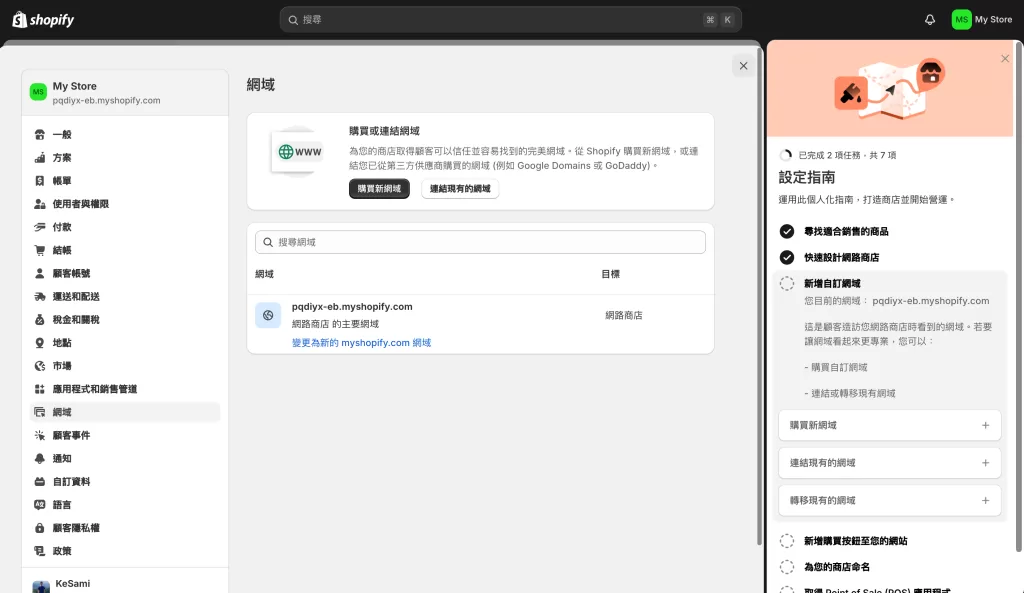The image size is (1024, 593).
Task: Click 連結現有的網域 button in card
Action: click(460, 189)
